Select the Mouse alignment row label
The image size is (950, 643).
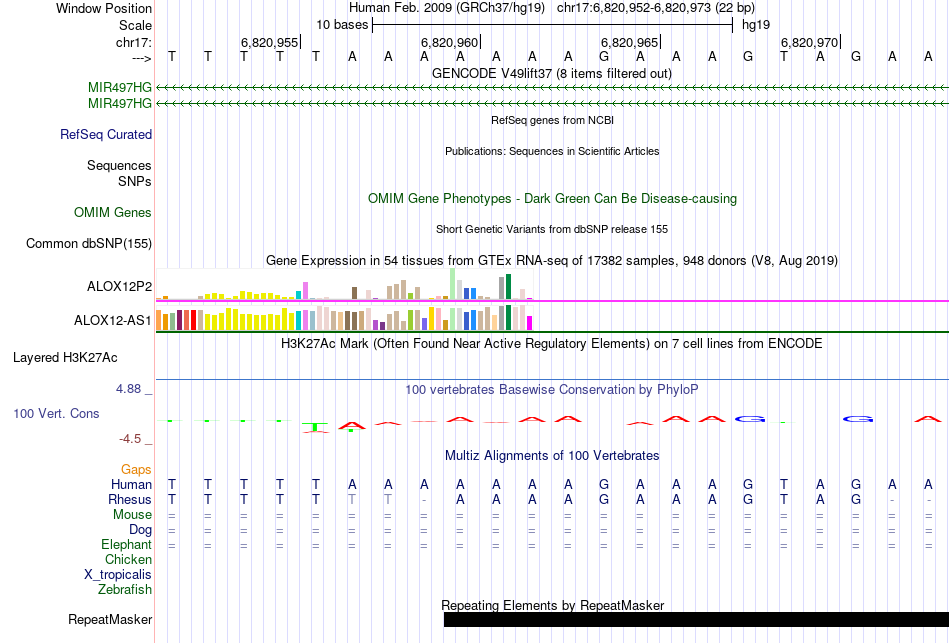click(133, 515)
